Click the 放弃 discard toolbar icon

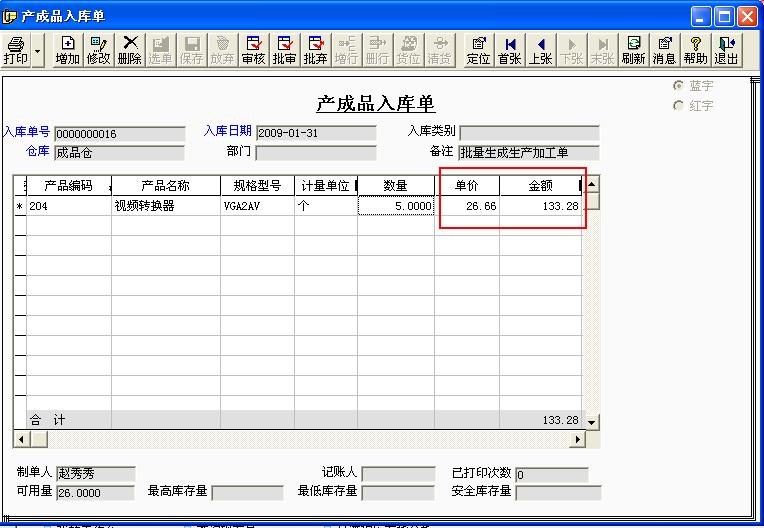(x=222, y=50)
